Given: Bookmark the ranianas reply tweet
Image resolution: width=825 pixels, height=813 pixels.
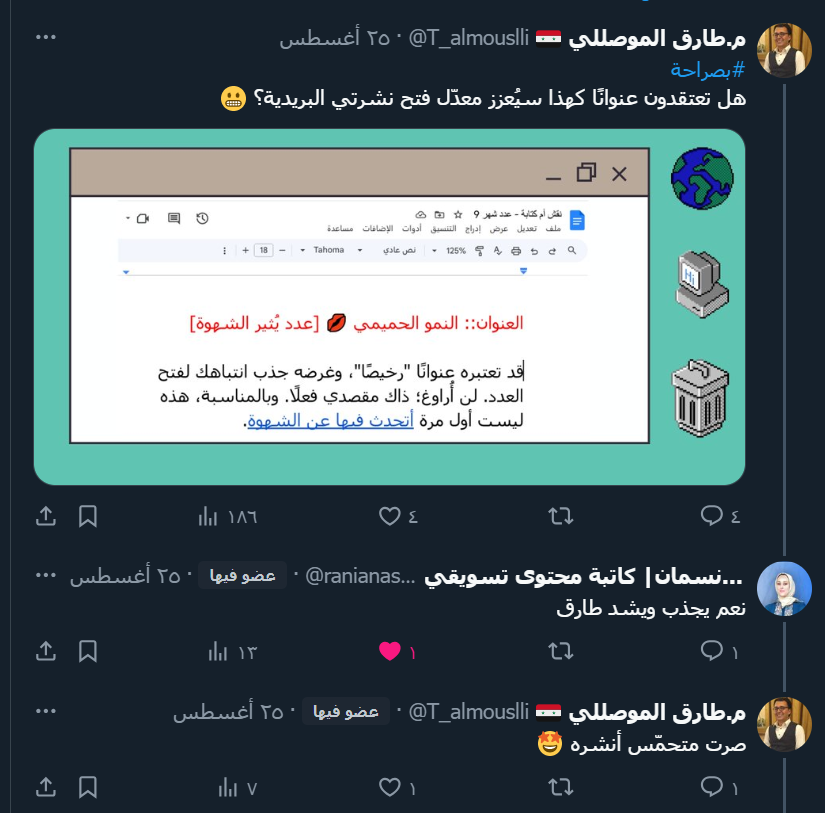Looking at the screenshot, I should [x=87, y=651].
